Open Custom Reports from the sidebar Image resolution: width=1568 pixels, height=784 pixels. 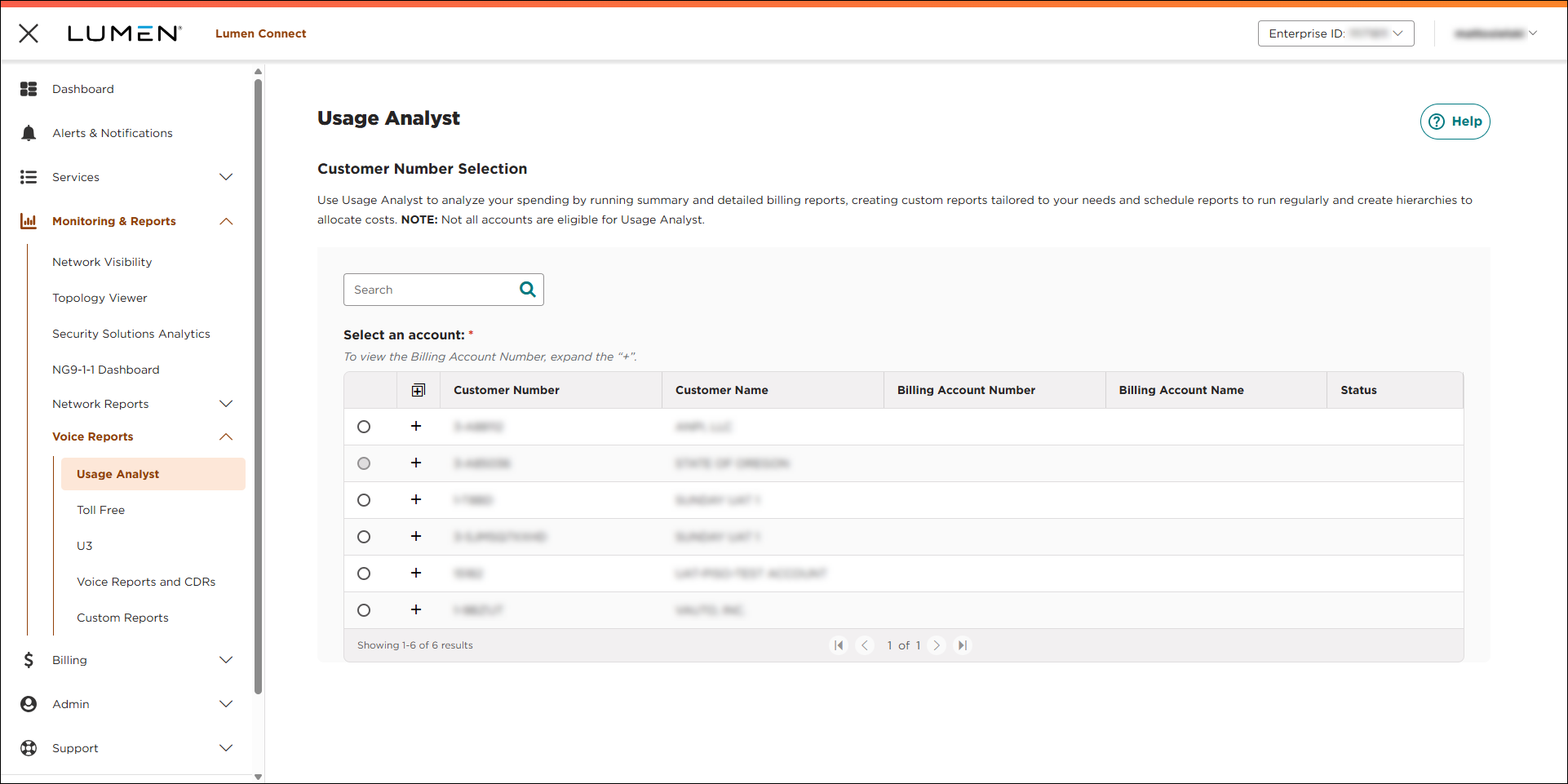tap(122, 618)
